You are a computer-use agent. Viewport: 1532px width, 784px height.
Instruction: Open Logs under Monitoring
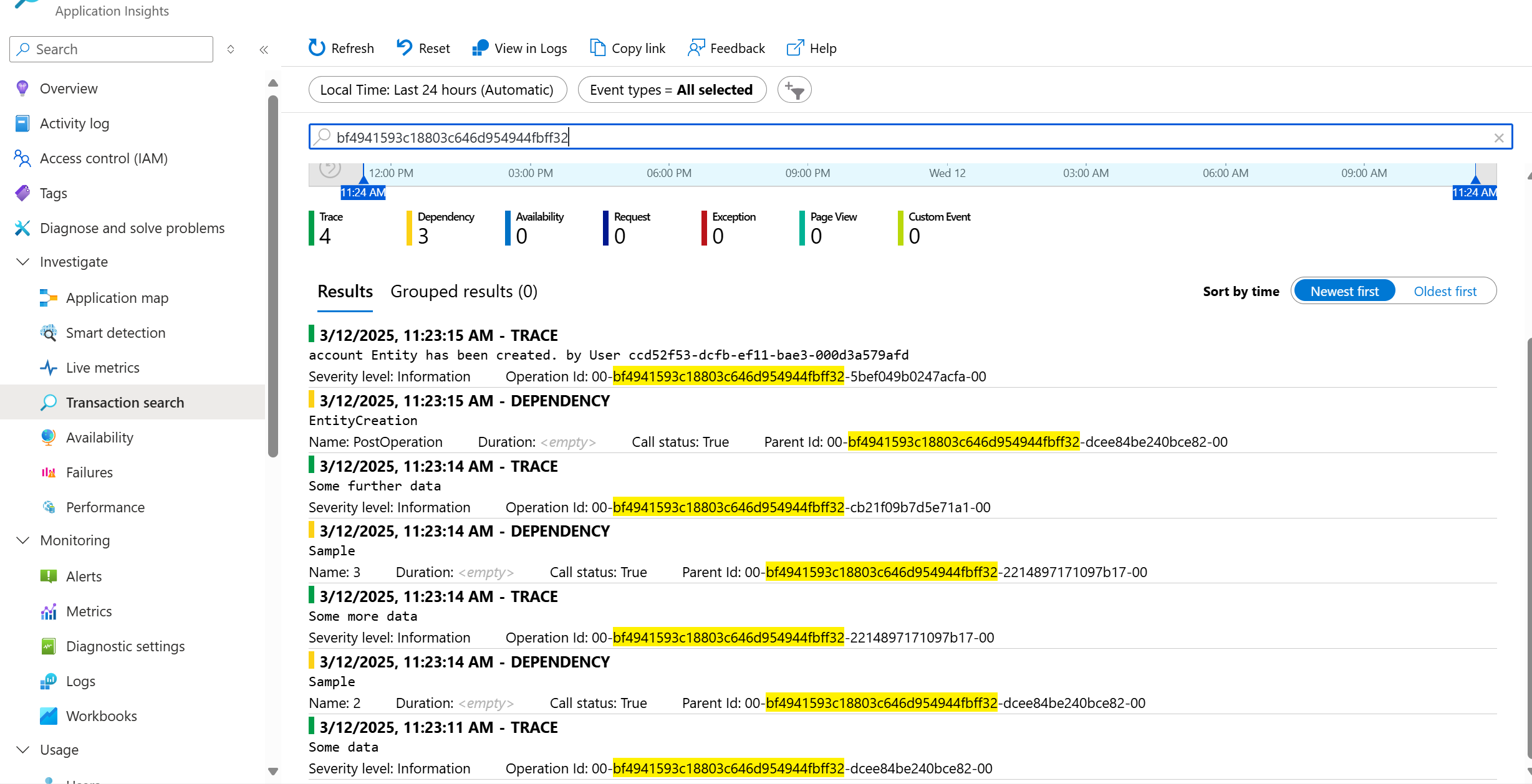coord(80,681)
